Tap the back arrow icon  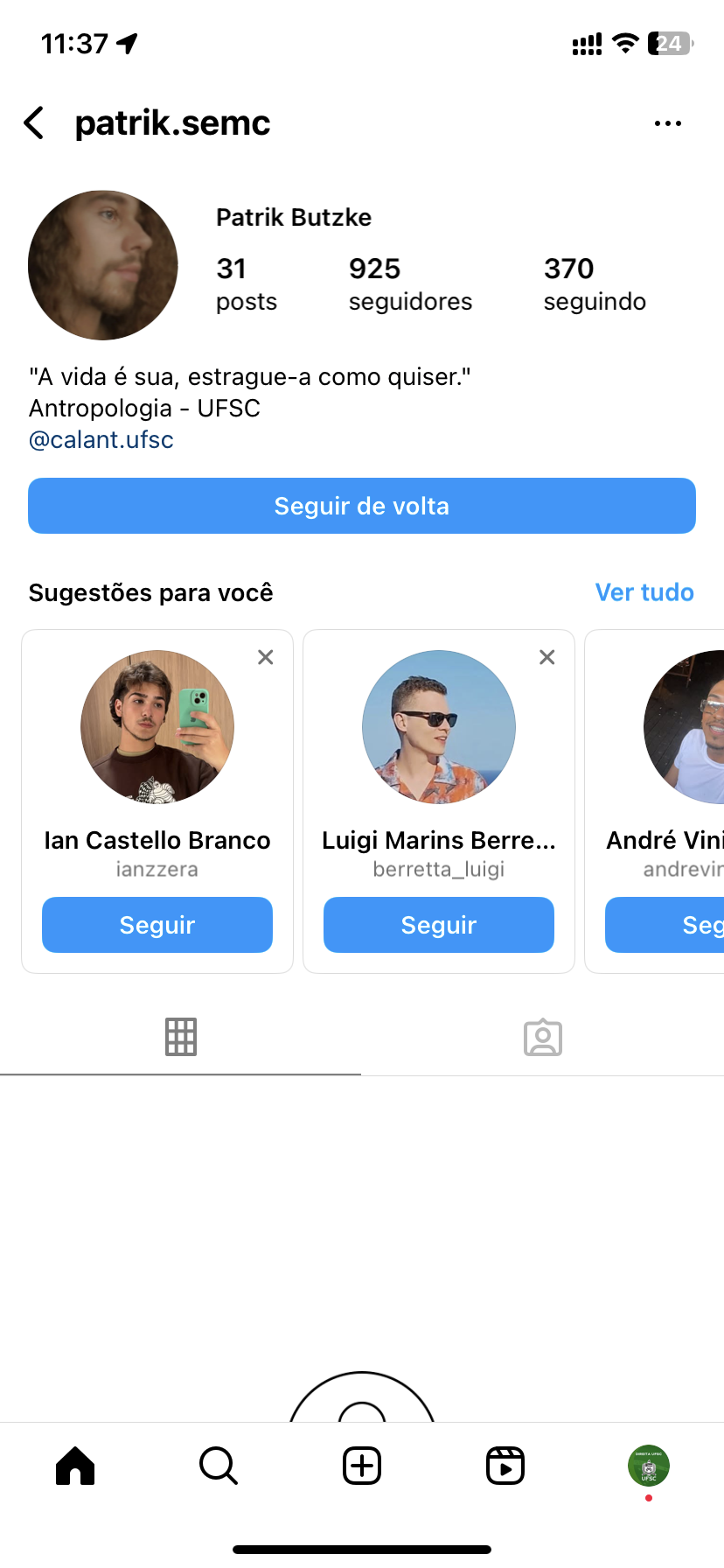tap(35, 123)
